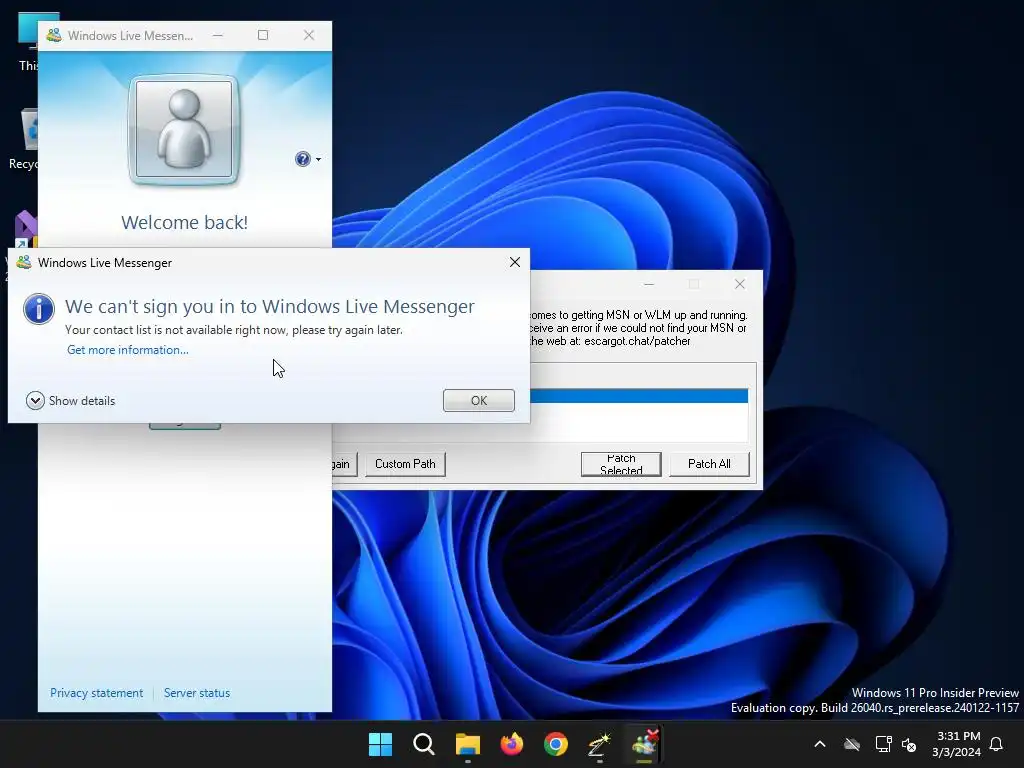Open the Windows Start menu
This screenshot has width=1024, height=768.
[380, 744]
